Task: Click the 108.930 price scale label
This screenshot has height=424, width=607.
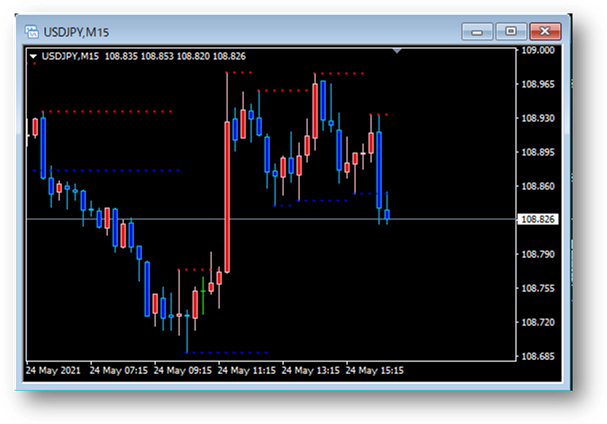Action: (x=538, y=118)
